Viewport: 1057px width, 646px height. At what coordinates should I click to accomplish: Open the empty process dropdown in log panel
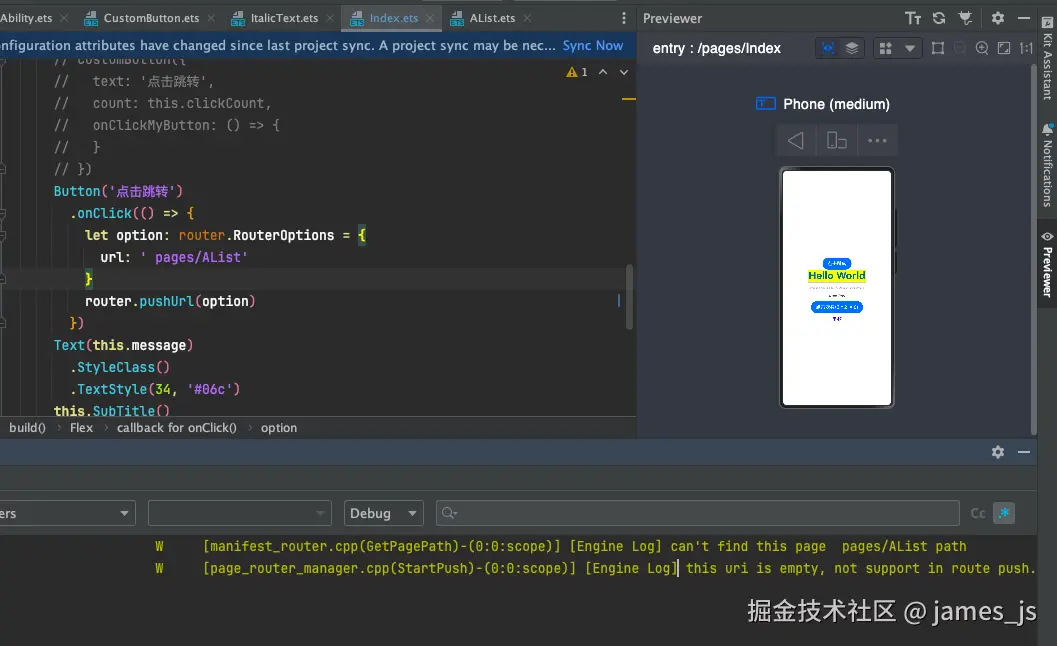click(x=239, y=513)
